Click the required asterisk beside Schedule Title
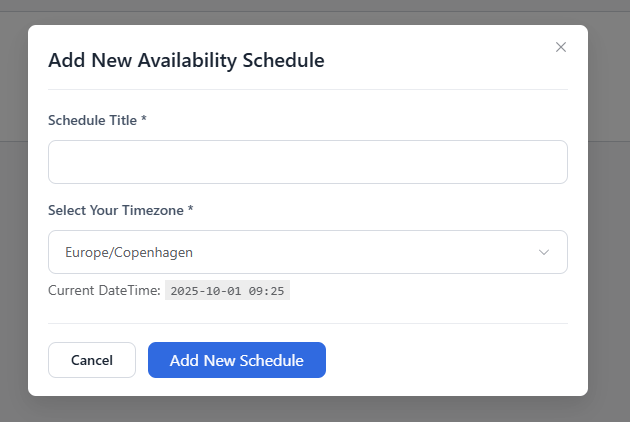The height and width of the screenshot is (422, 630). (x=144, y=120)
